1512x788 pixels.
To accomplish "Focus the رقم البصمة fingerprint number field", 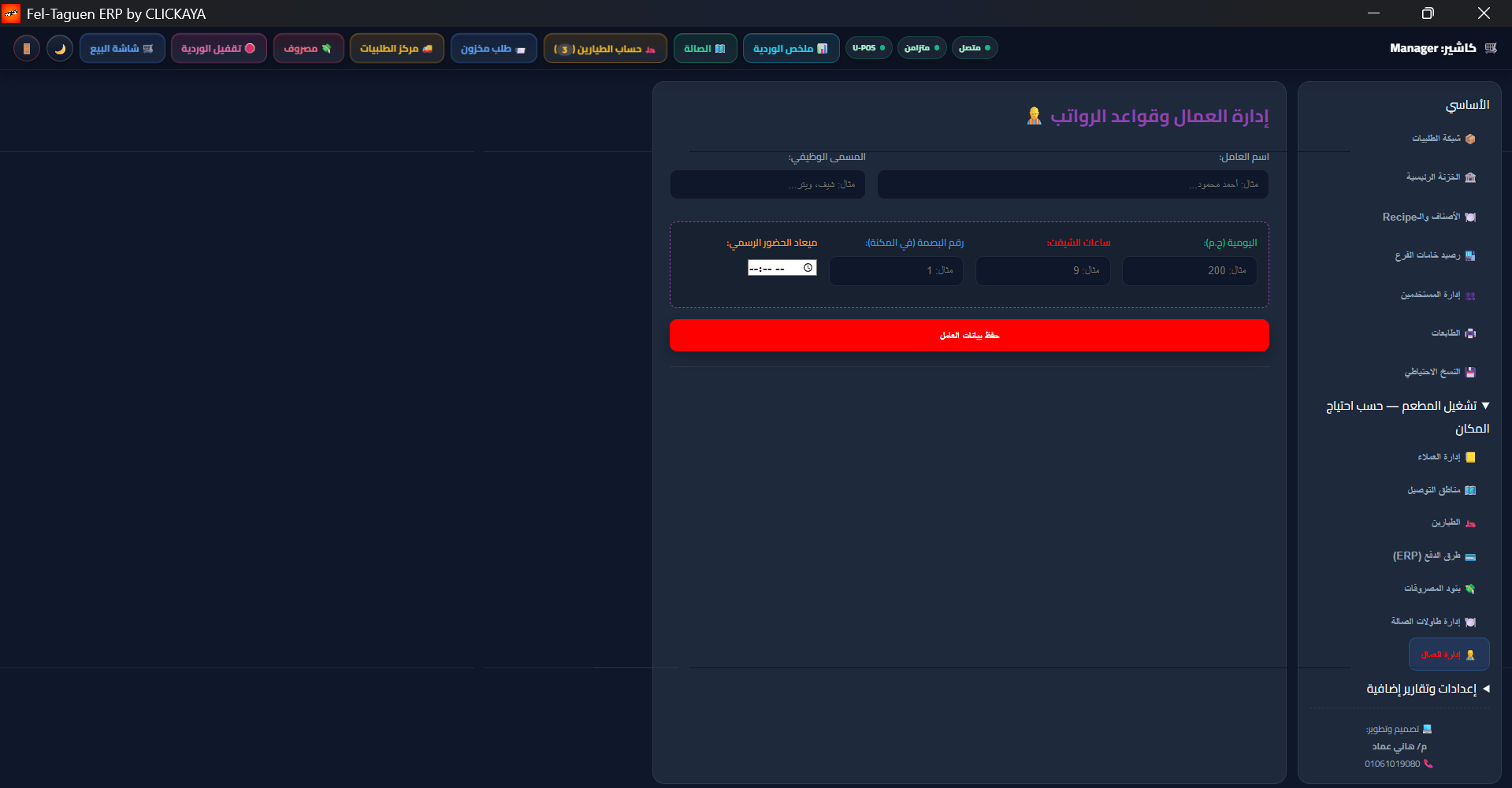I will coord(896,270).
